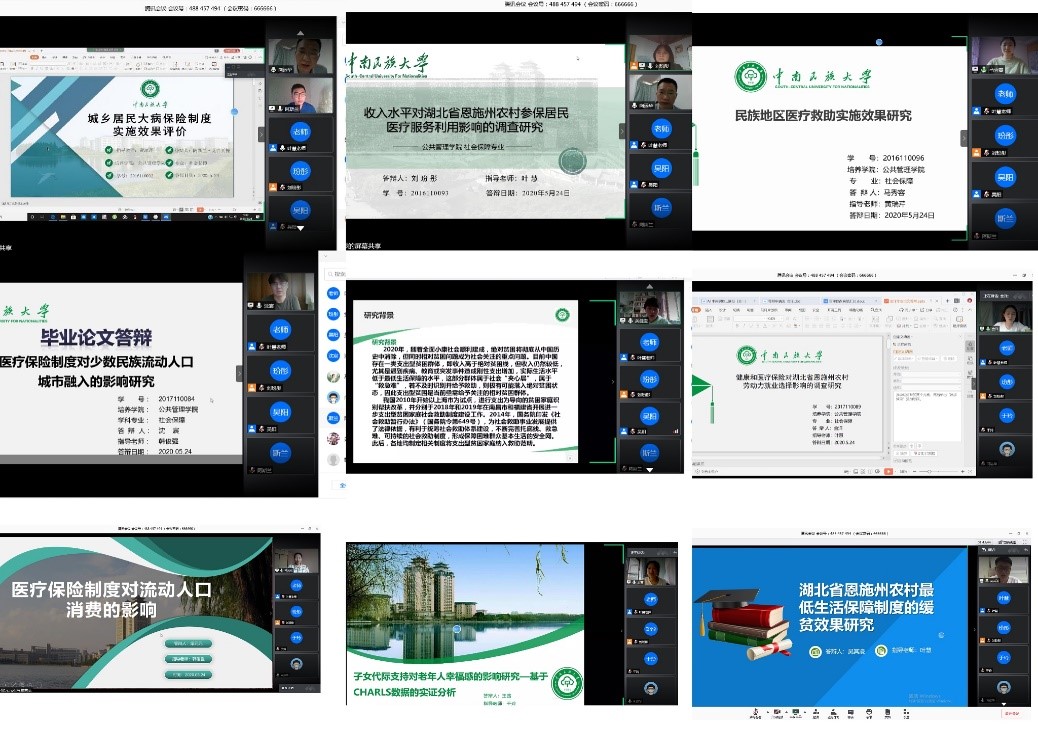
Task: Select 吴阳 avatar in 毕业论文答辩 meeting
Action: point(281,411)
